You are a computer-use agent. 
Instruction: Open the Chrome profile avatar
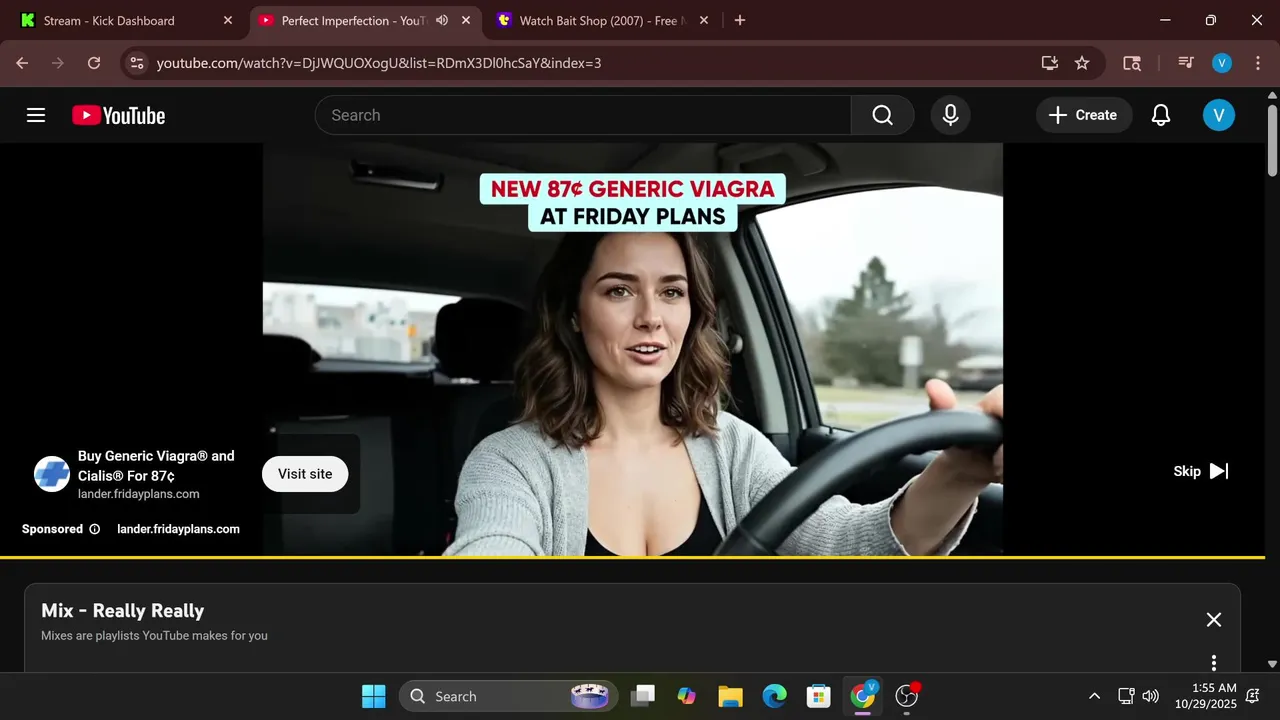coord(1222,63)
